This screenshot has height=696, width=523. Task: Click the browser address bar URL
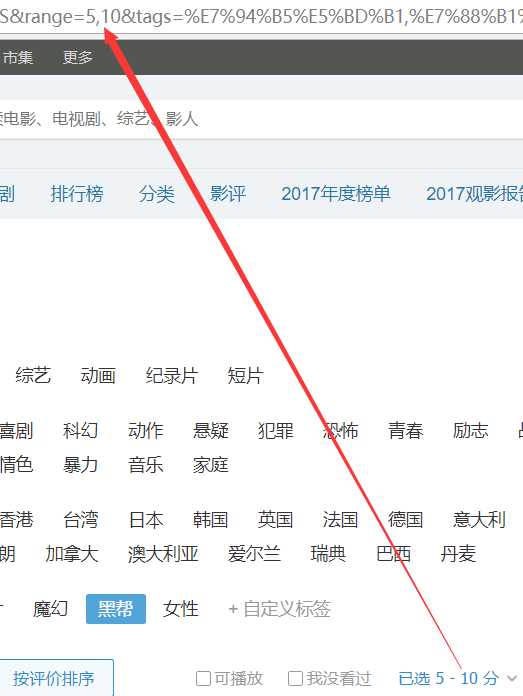point(262,17)
